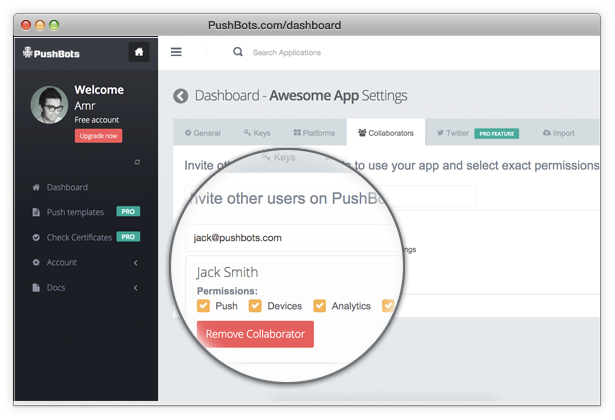Viewport: 615px width, 420px height.
Task: Toggle the Devices permission checkbox
Action: point(255,305)
